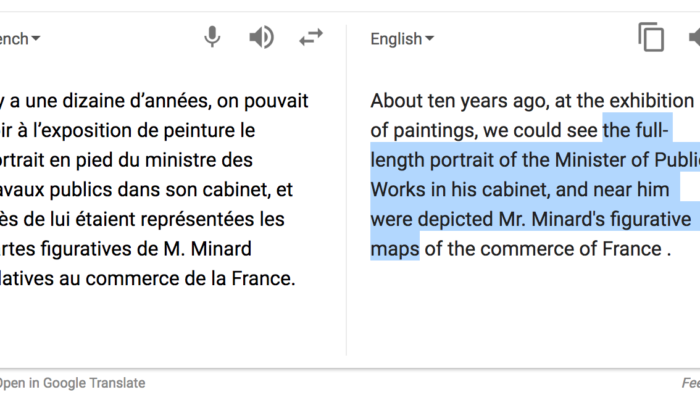Open the French source language dropdown
The width and height of the screenshot is (700, 400).
coord(20,39)
